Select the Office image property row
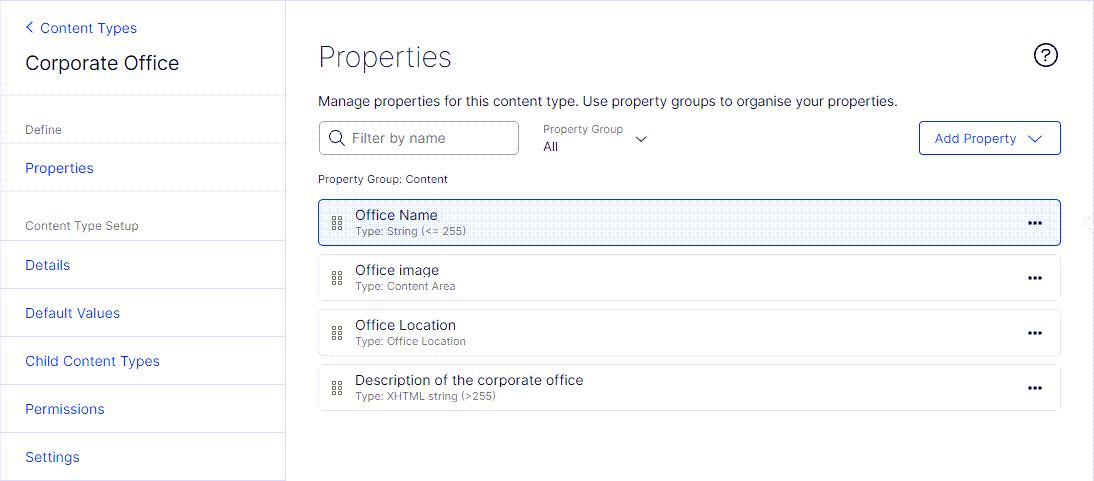The height and width of the screenshot is (481, 1094). tap(689, 278)
